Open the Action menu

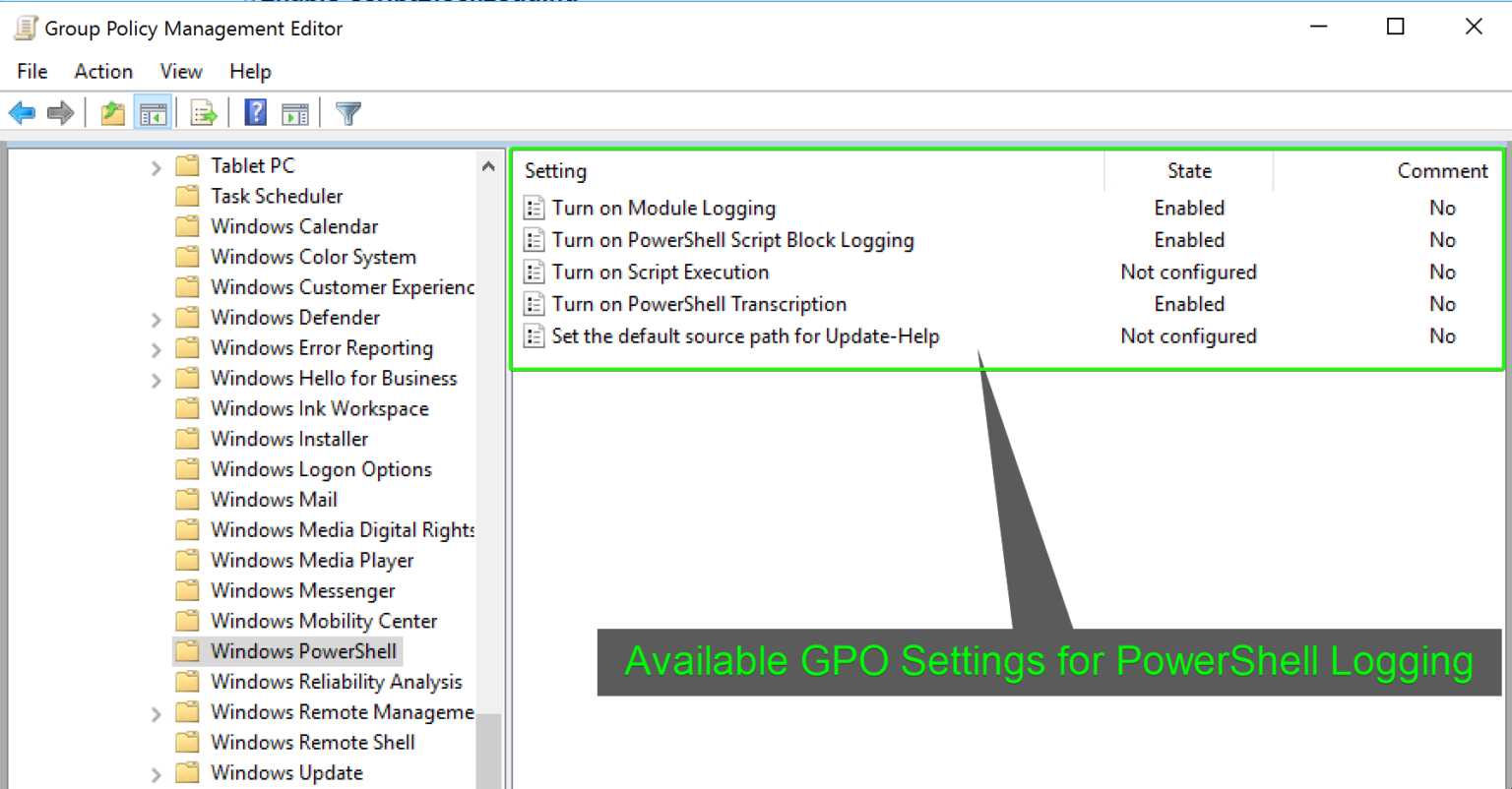click(x=103, y=71)
